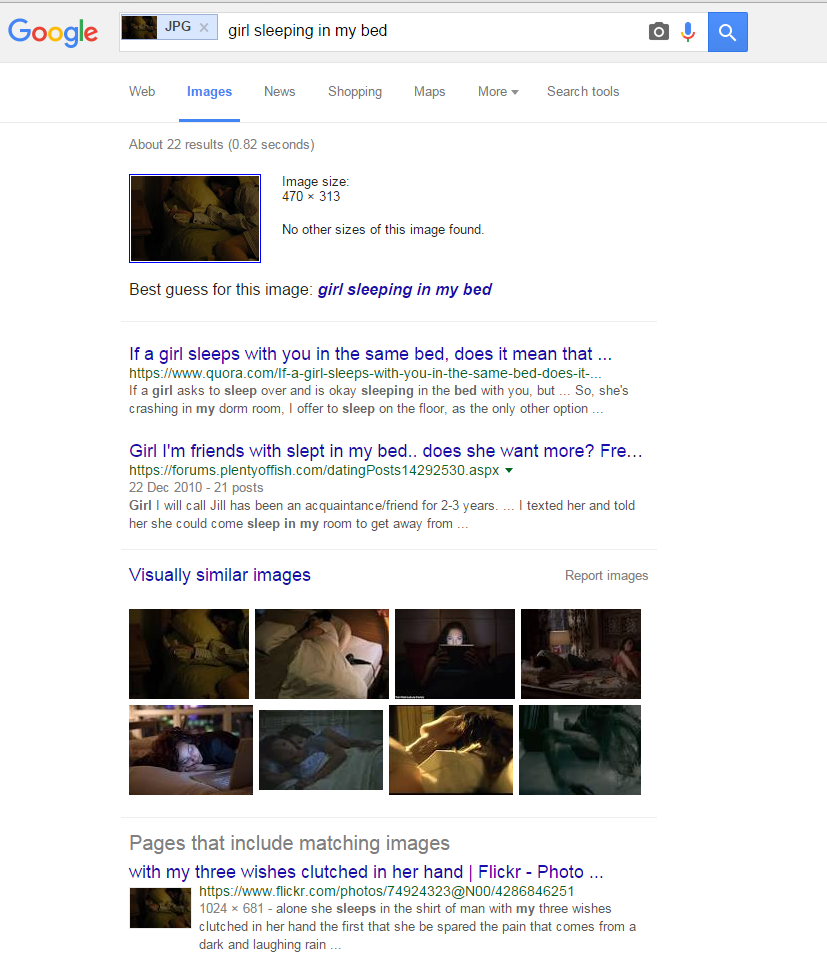Open similar image with white duvet bed
Image resolution: width=827 pixels, height=976 pixels.
322,654
